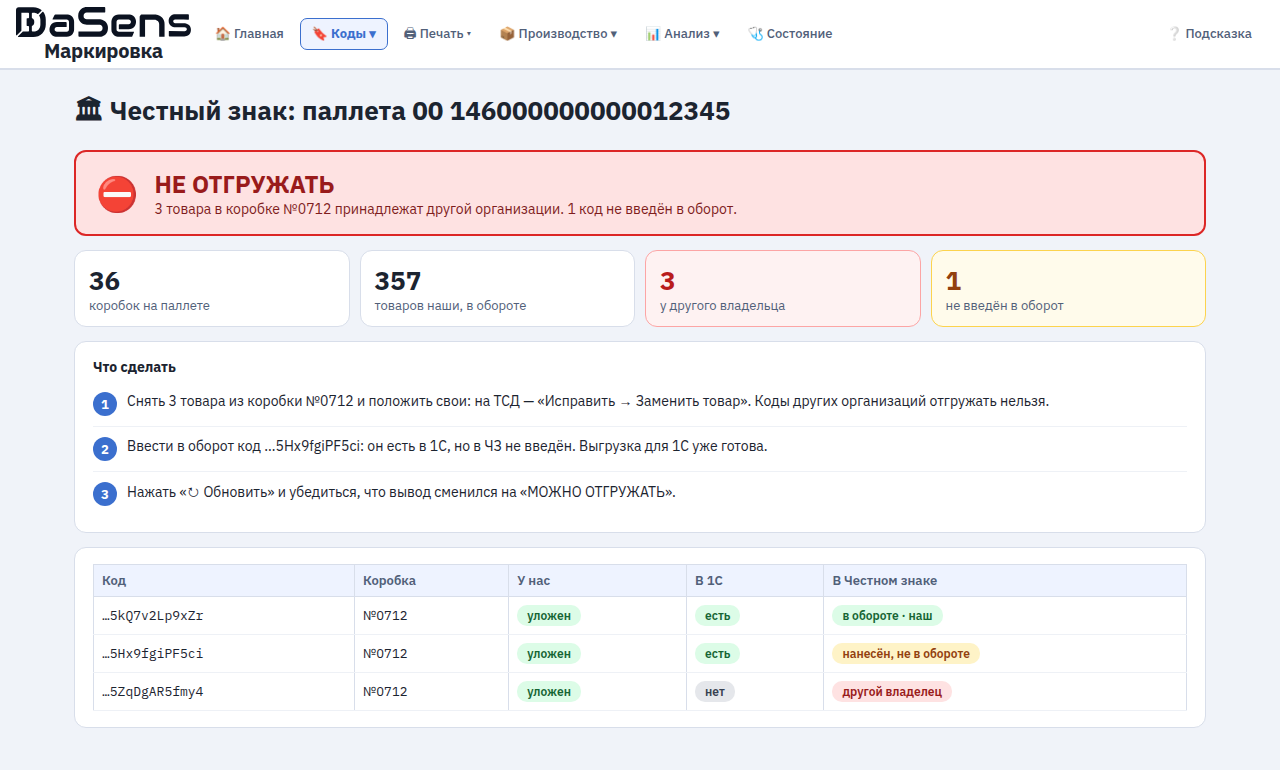Click the нет badge in В 1С column
Screen dimensions: 1280x770
(715, 692)
